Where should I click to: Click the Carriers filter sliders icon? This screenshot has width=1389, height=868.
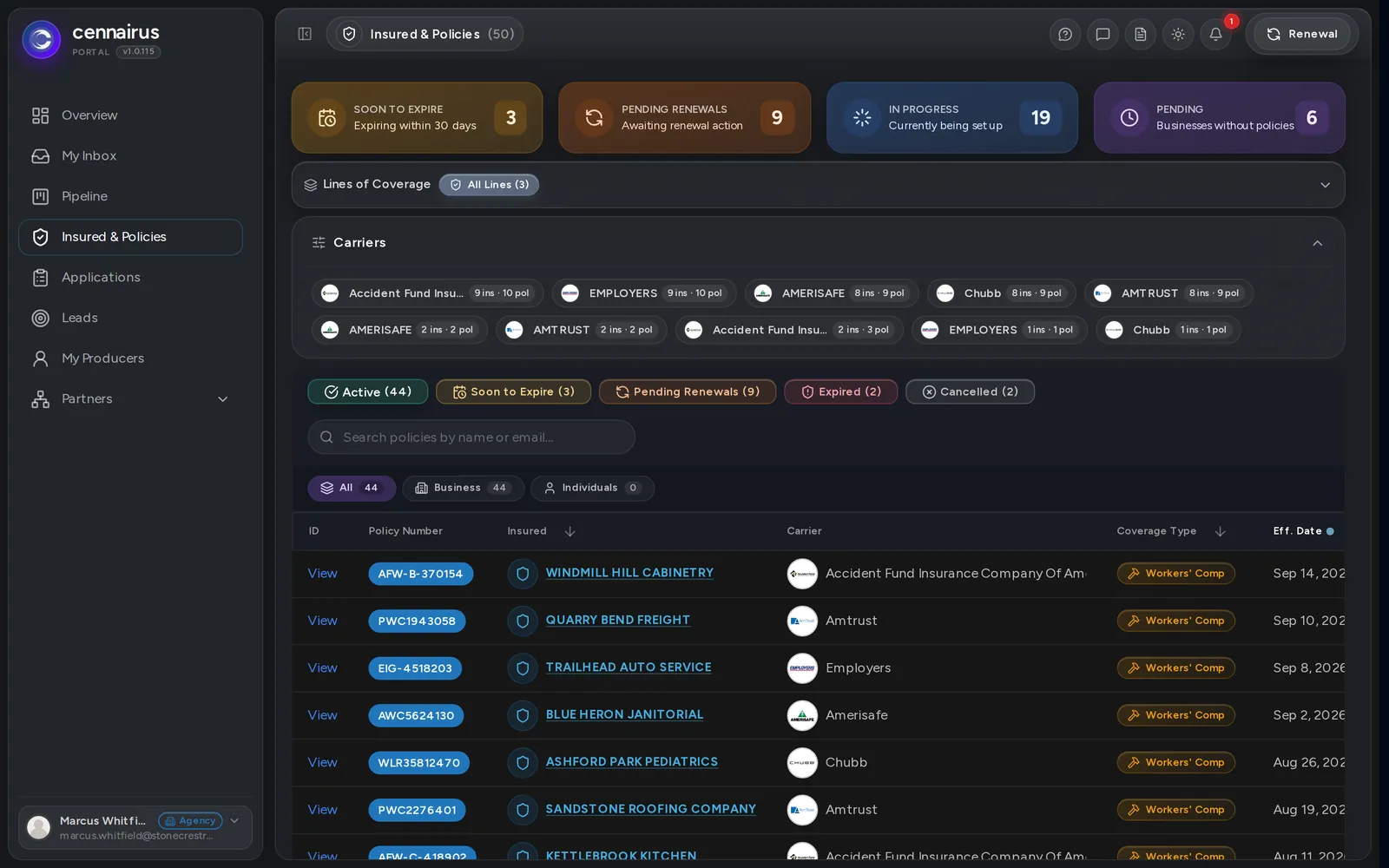pyautogui.click(x=319, y=243)
